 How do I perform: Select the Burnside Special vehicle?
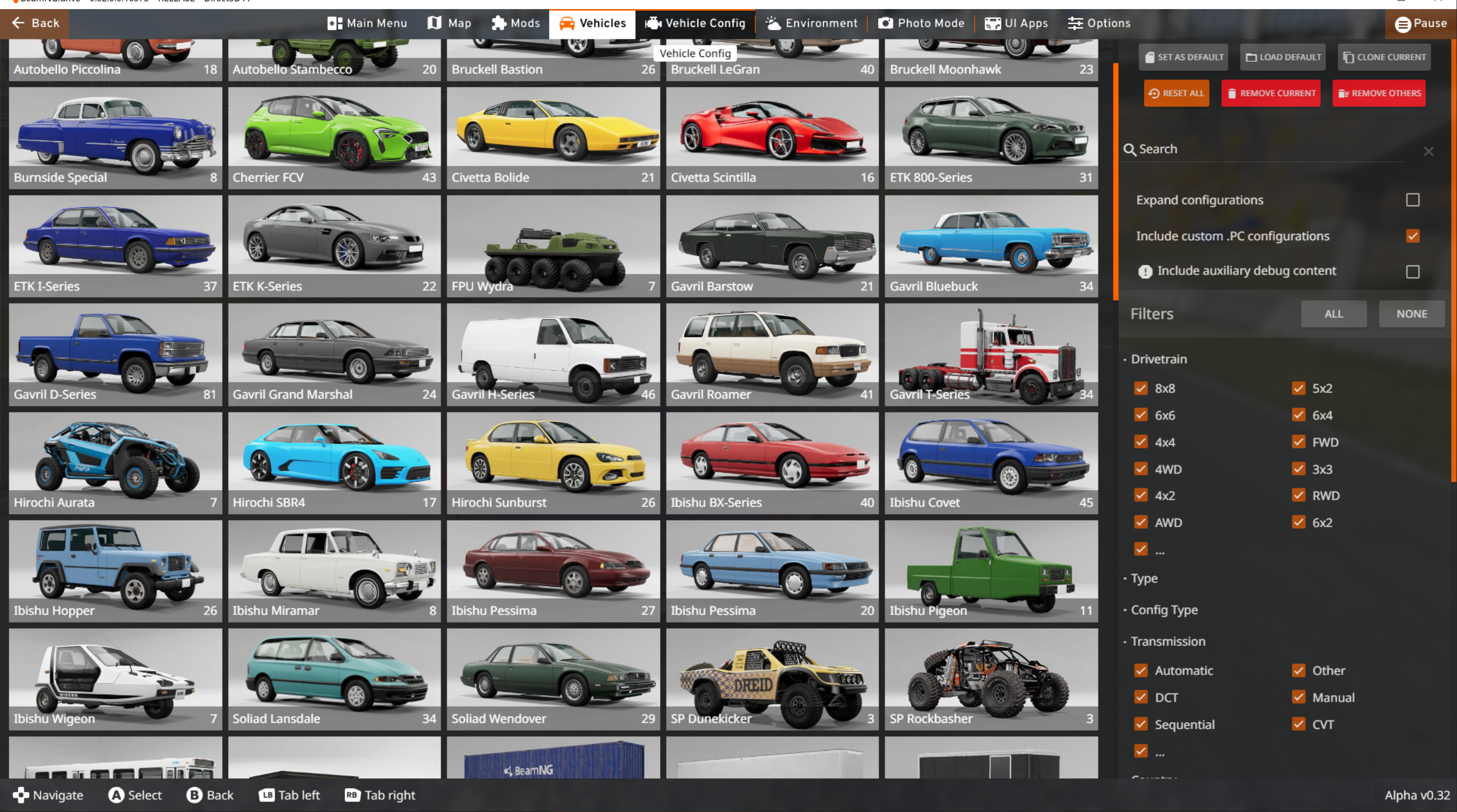[115, 138]
